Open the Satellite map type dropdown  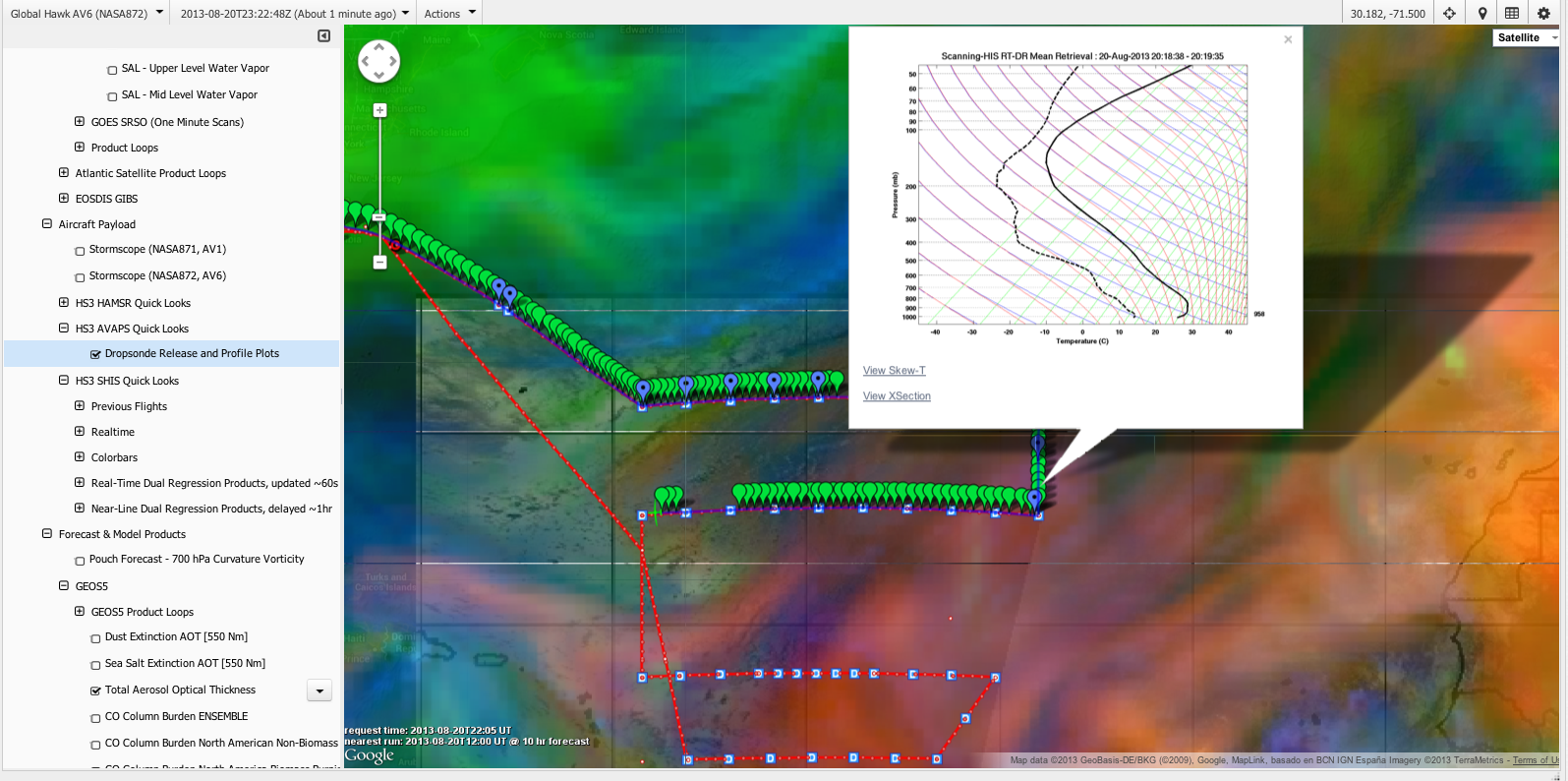point(1526,37)
